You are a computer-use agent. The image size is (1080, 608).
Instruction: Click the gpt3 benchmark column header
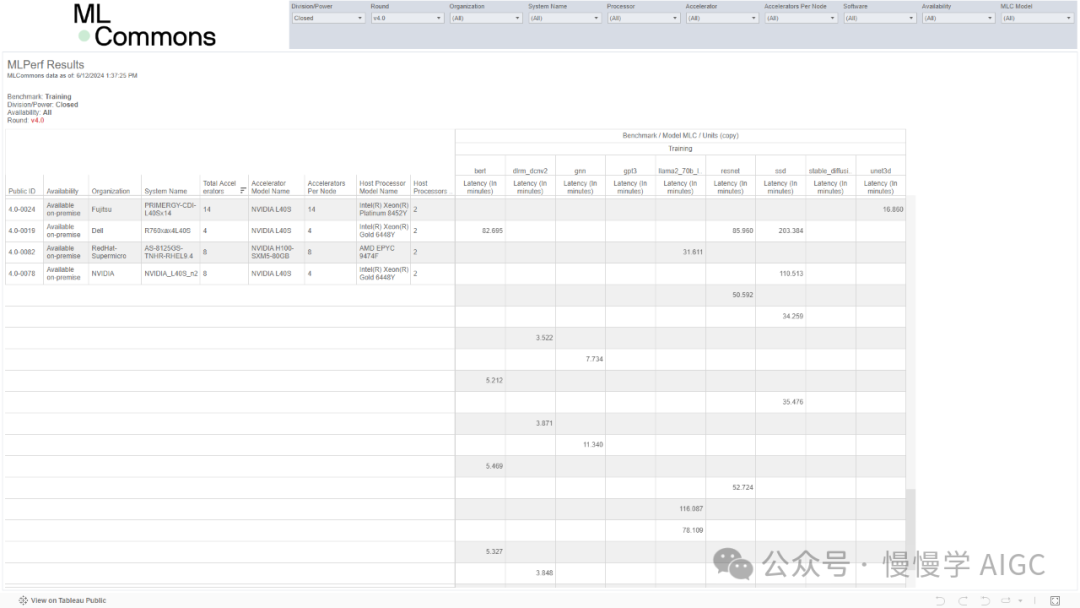point(630,171)
